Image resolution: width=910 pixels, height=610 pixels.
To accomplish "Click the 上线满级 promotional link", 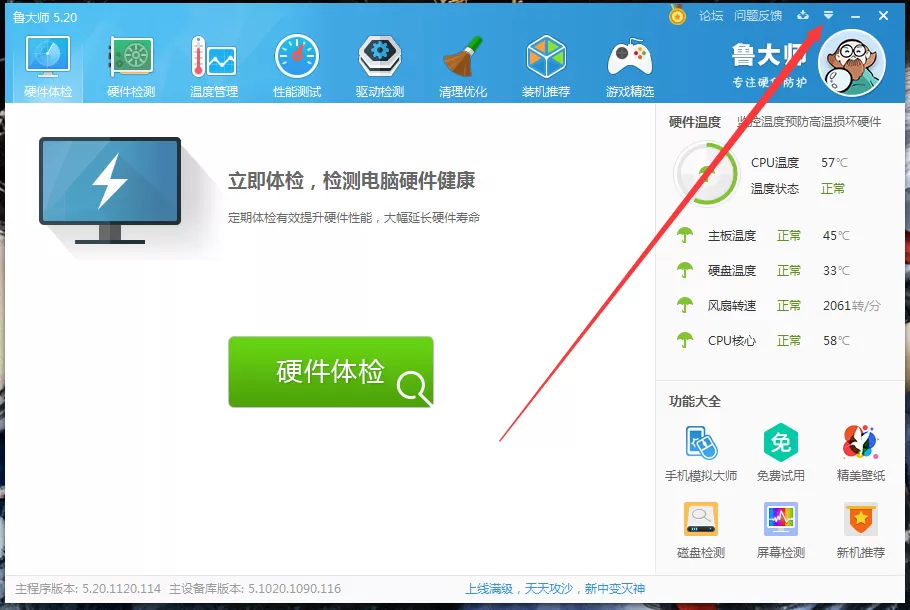I will click(555, 589).
